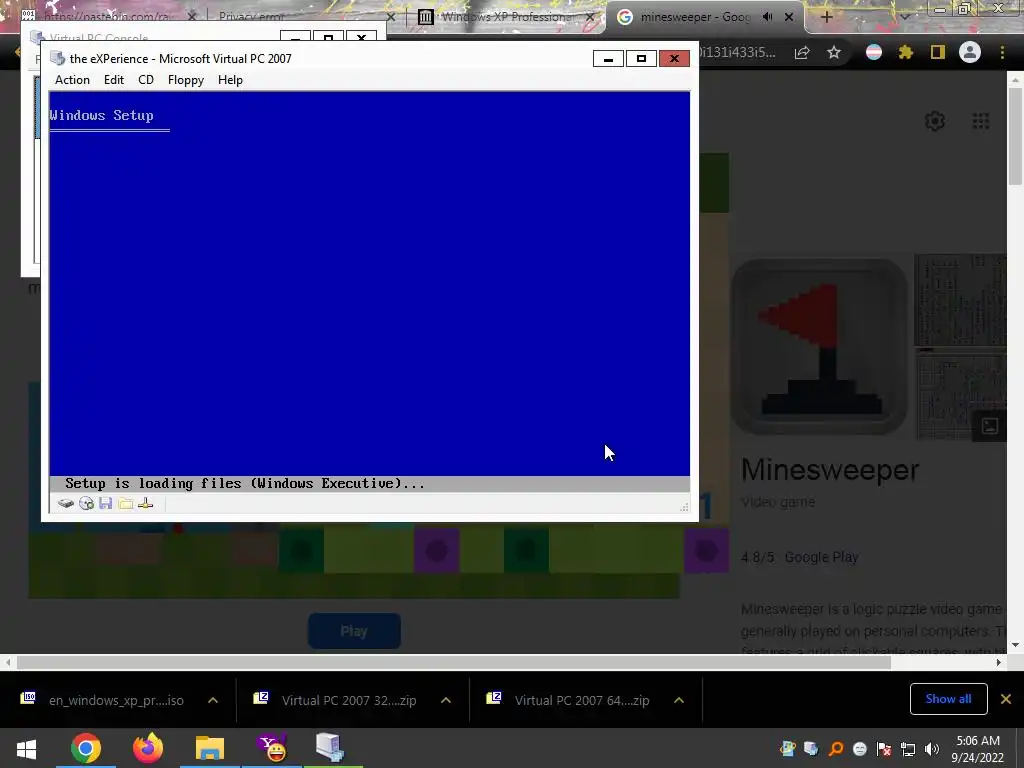Open the CD menu in Virtual PC
This screenshot has width=1024, height=768.
coord(146,80)
